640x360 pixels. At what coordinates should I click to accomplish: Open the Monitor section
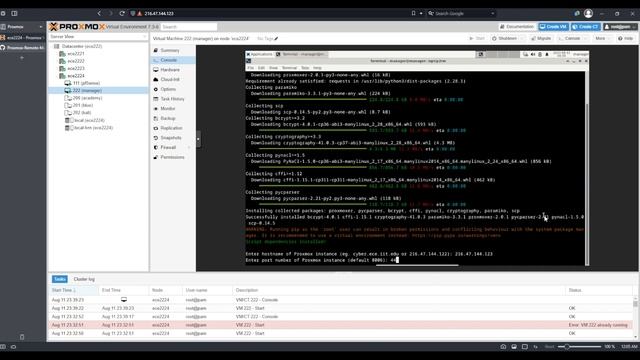[167, 109]
